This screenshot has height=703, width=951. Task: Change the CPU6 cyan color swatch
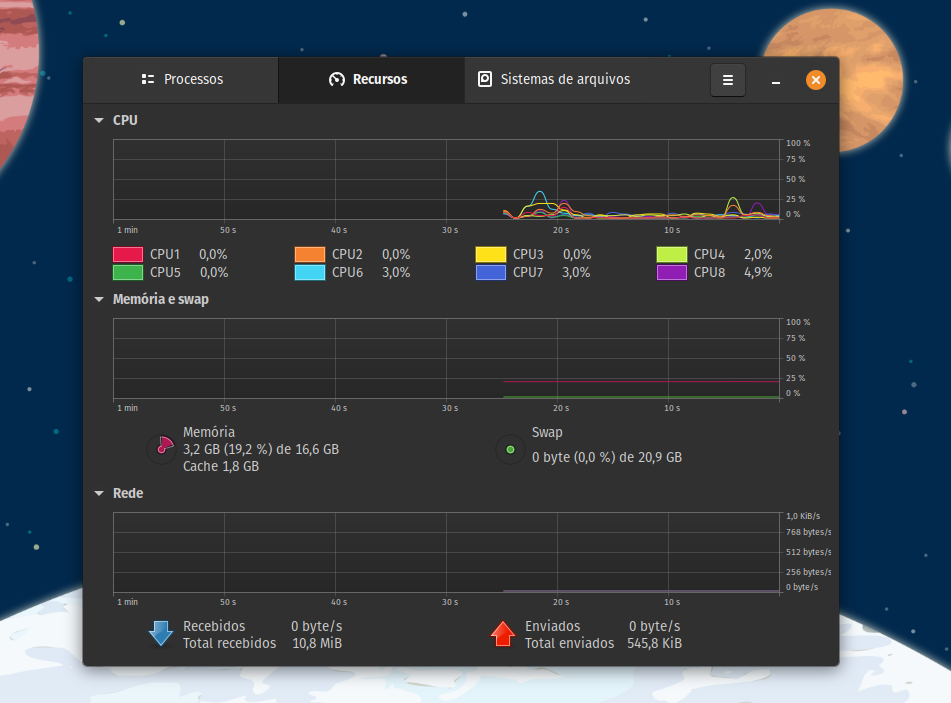tap(310, 273)
